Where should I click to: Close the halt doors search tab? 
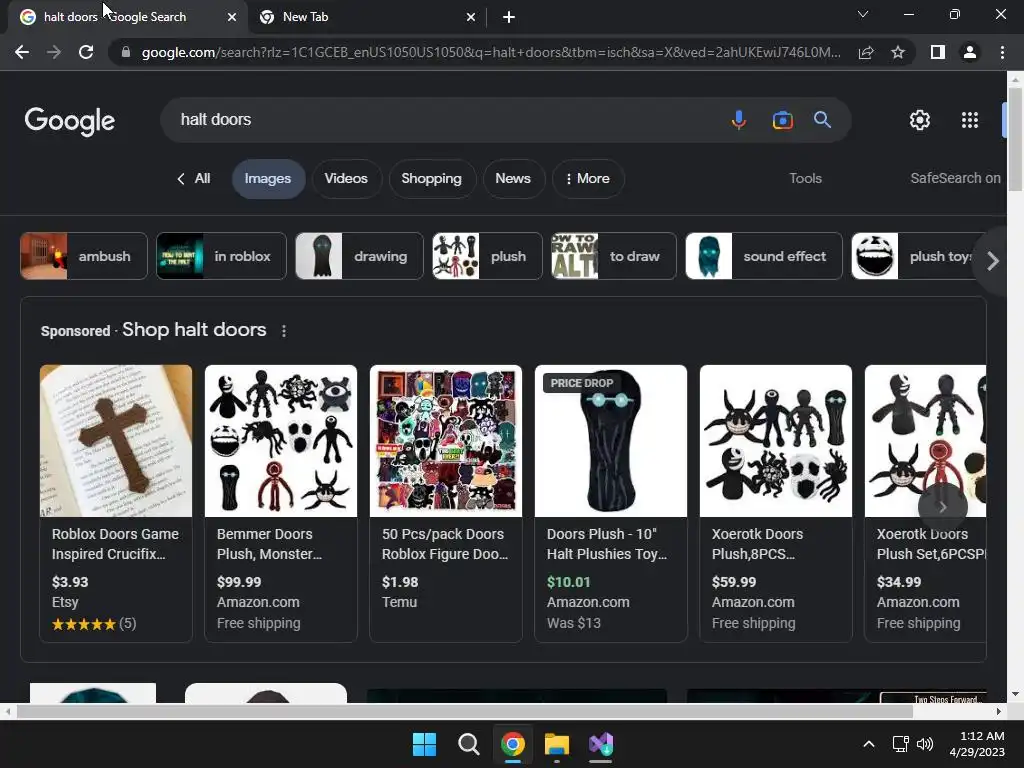[232, 17]
